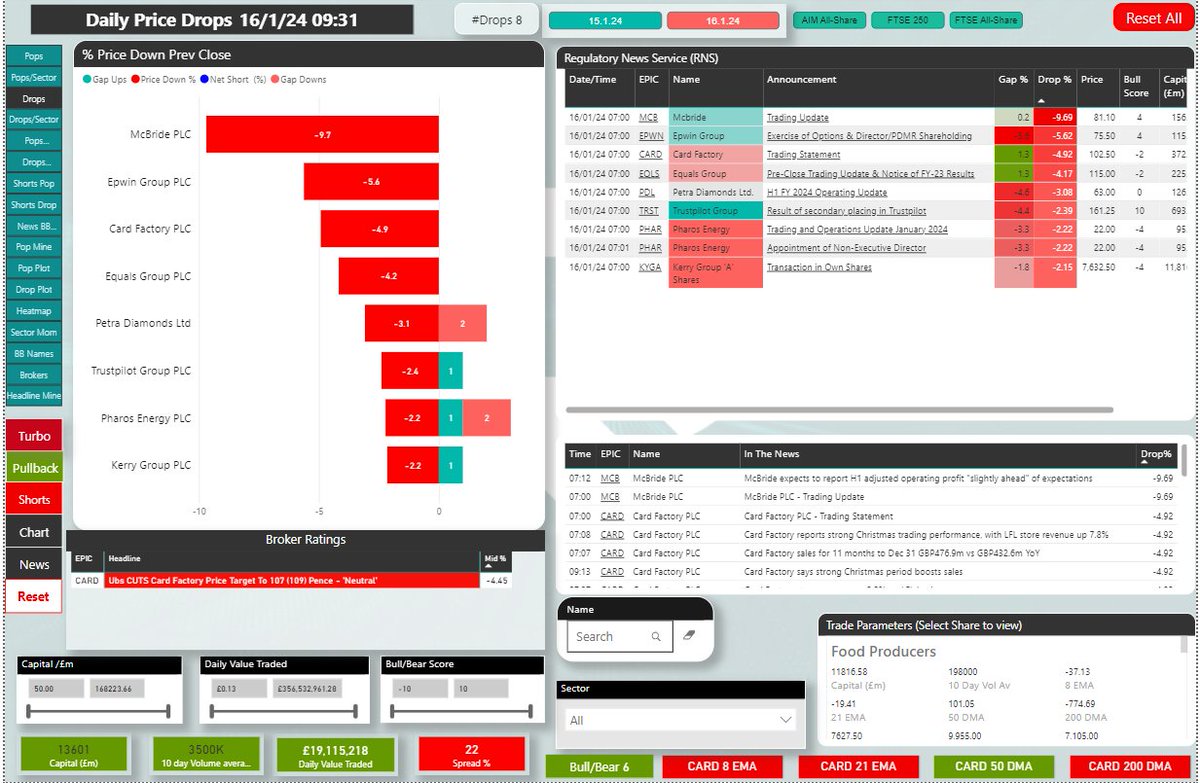Open the Headline Mine tab

[x=33, y=396]
